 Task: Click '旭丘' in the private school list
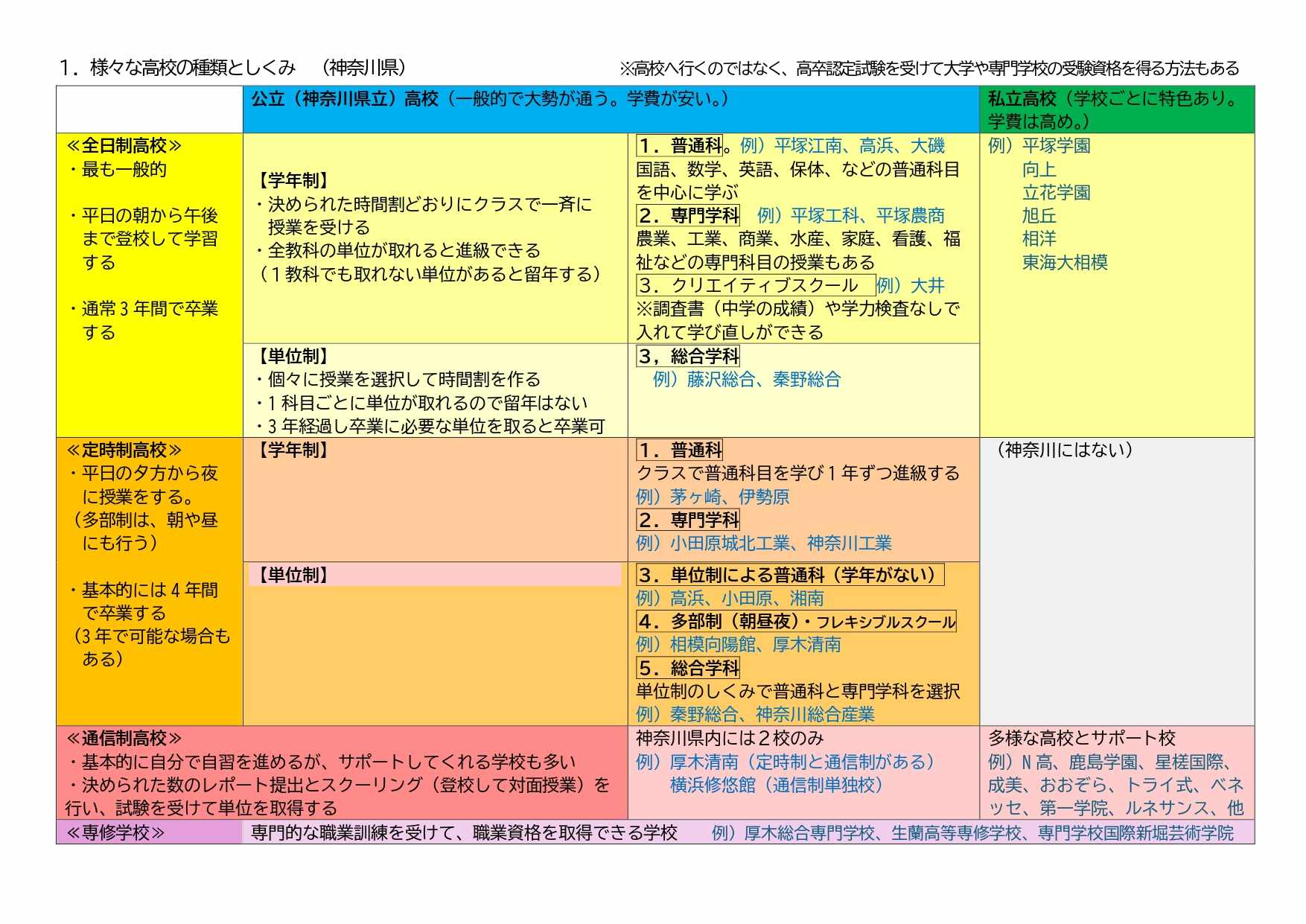point(1039,216)
